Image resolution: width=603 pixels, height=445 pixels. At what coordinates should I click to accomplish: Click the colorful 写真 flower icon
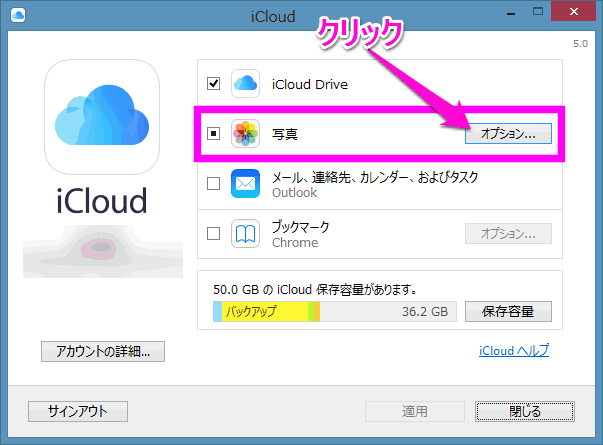[246, 133]
